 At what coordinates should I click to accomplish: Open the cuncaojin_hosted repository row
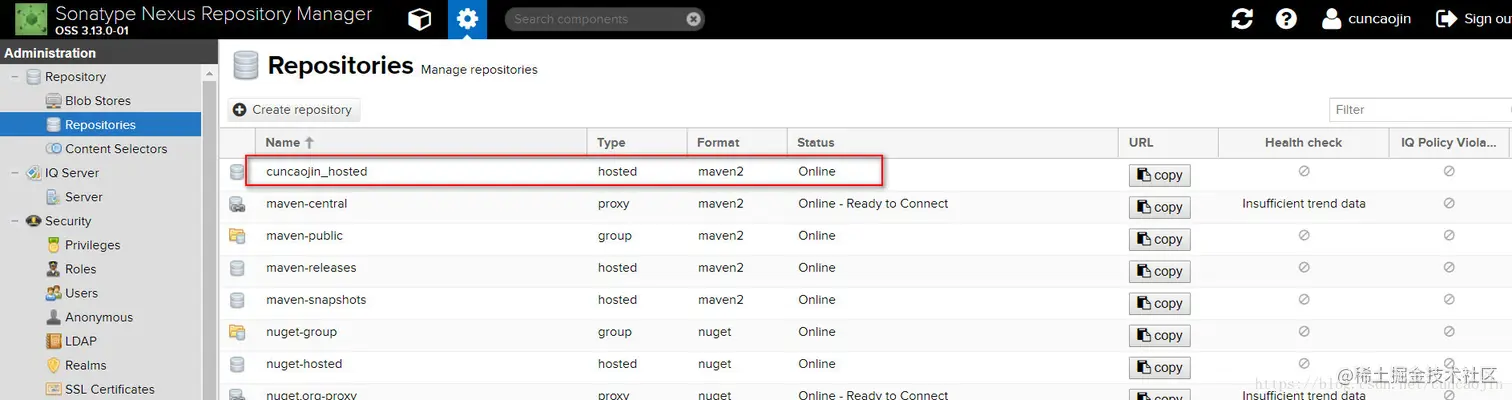865,172
